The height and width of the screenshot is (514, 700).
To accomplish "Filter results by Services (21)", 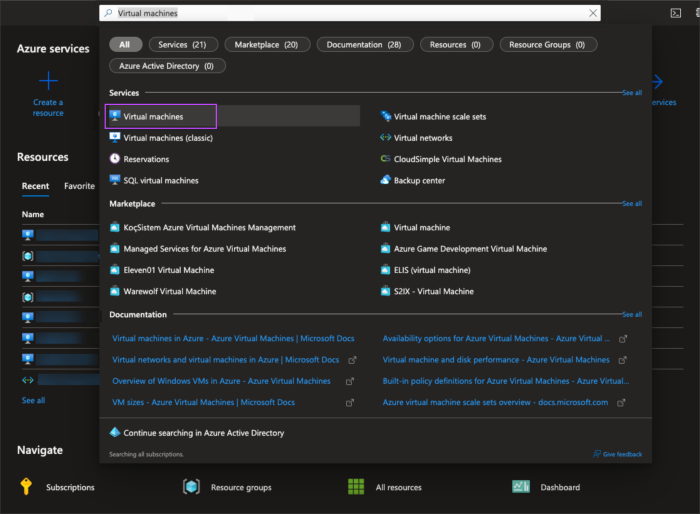I will 184,44.
